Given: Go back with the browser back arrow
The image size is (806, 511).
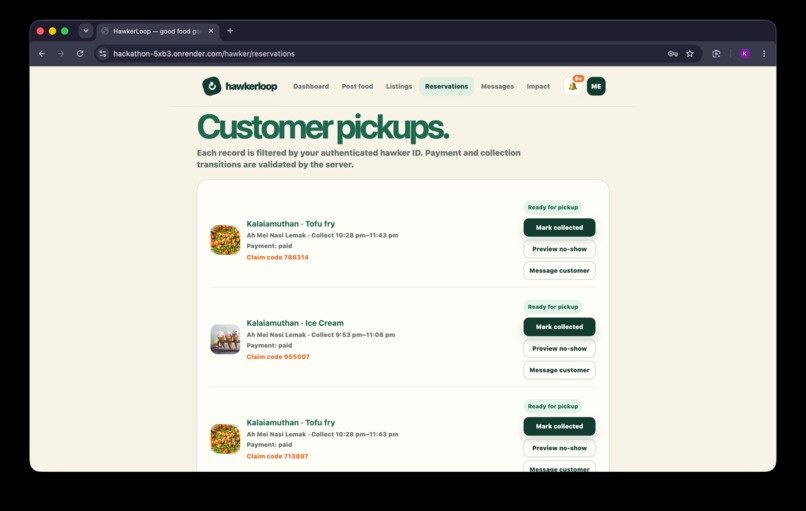Looking at the screenshot, I should 42,53.
